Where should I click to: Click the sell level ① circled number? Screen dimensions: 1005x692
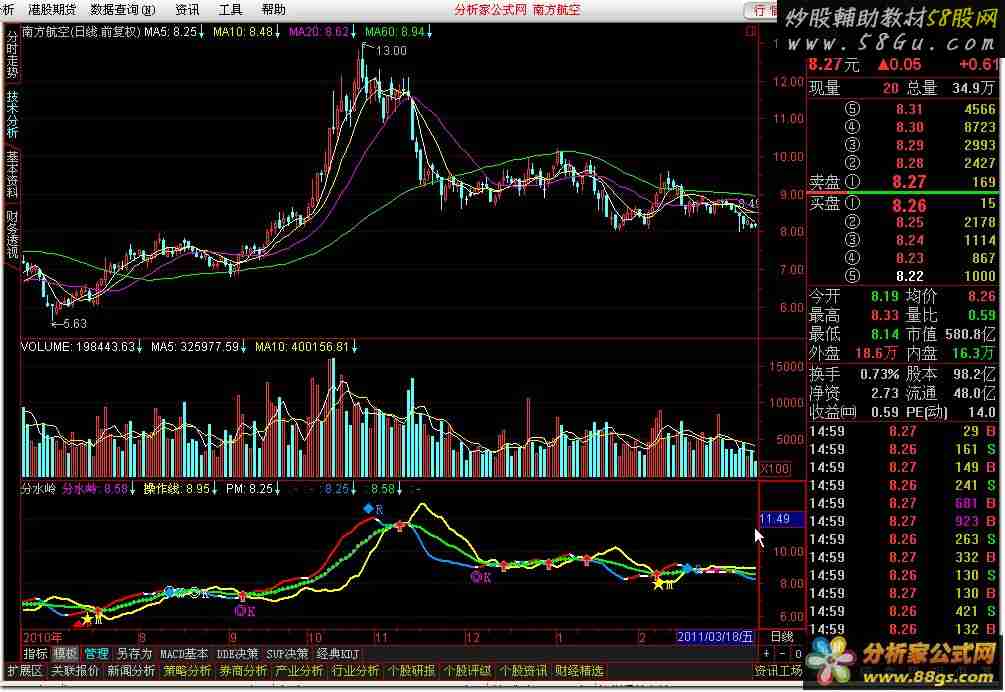[852, 182]
